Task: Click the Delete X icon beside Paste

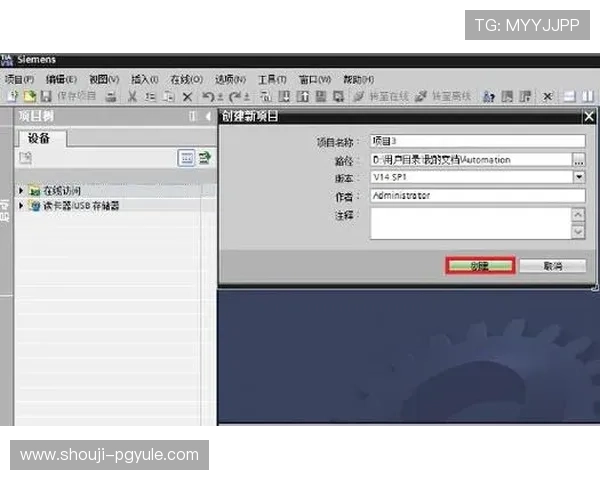Action: (187, 97)
